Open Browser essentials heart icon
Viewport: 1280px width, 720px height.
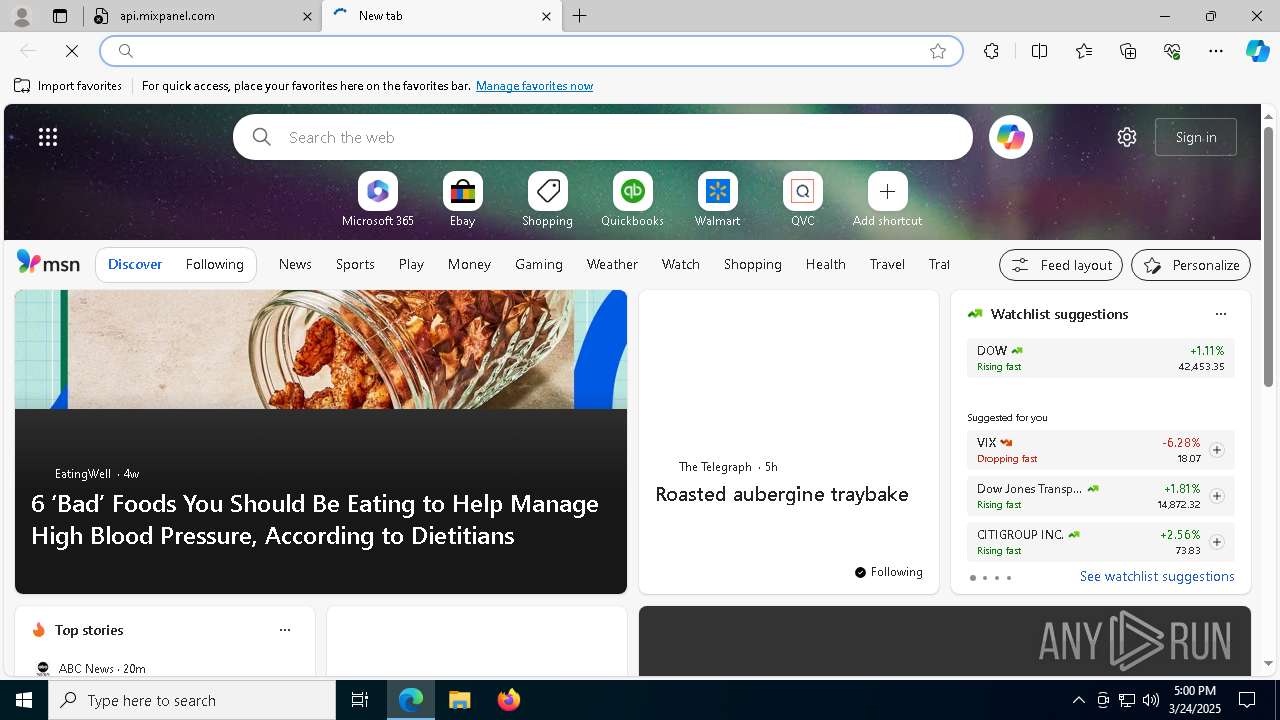[x=1172, y=51]
